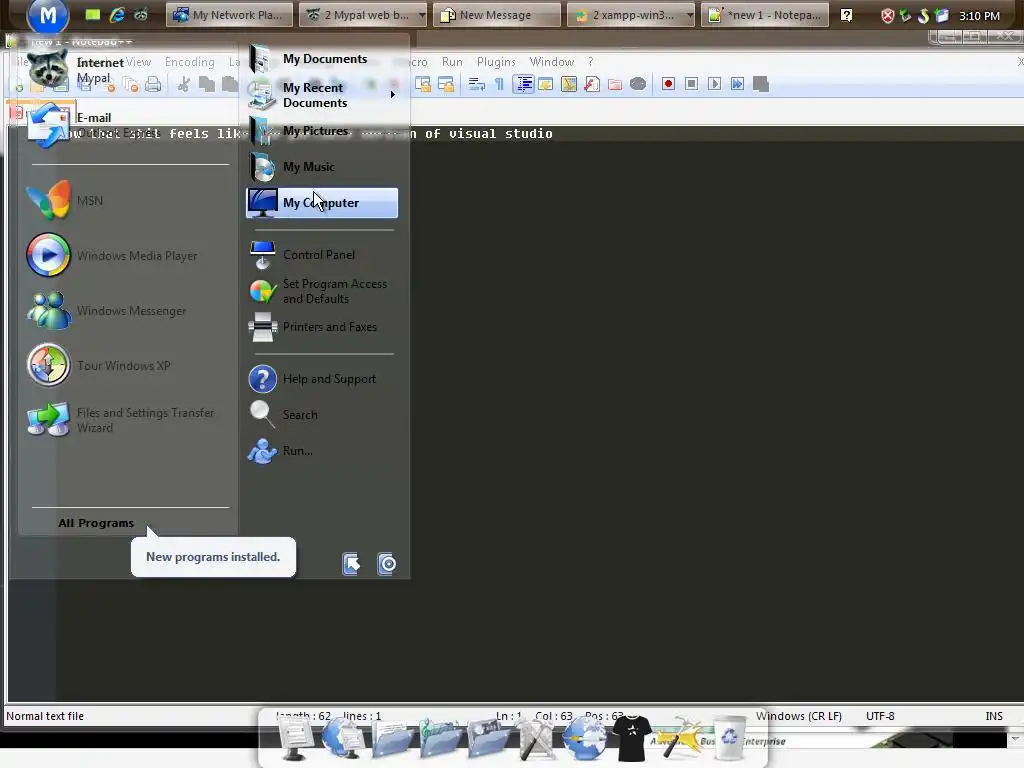
Task: Switch to New Message taskbar window
Action: click(496, 14)
